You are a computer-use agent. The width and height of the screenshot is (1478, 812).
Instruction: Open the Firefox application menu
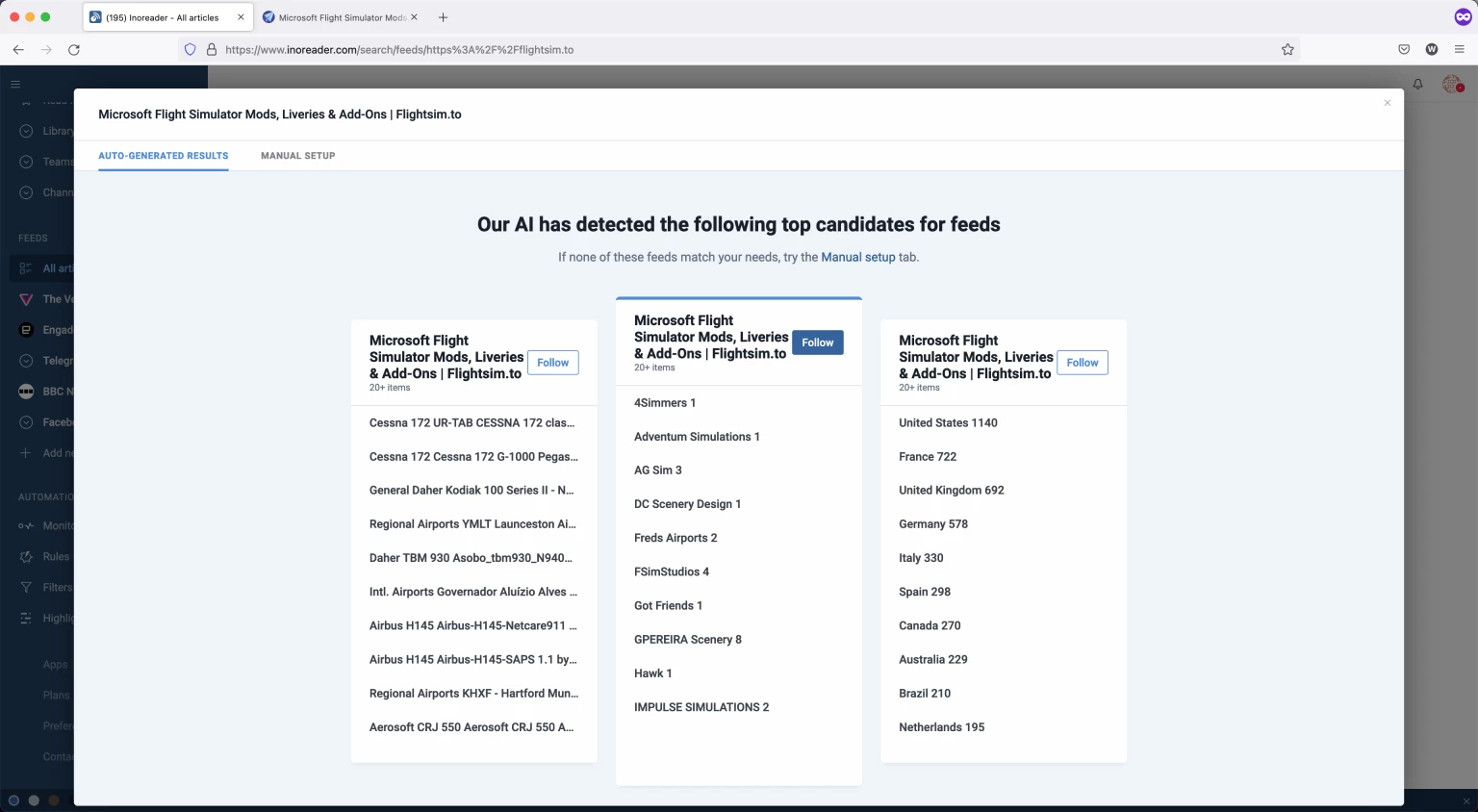[x=1459, y=49]
